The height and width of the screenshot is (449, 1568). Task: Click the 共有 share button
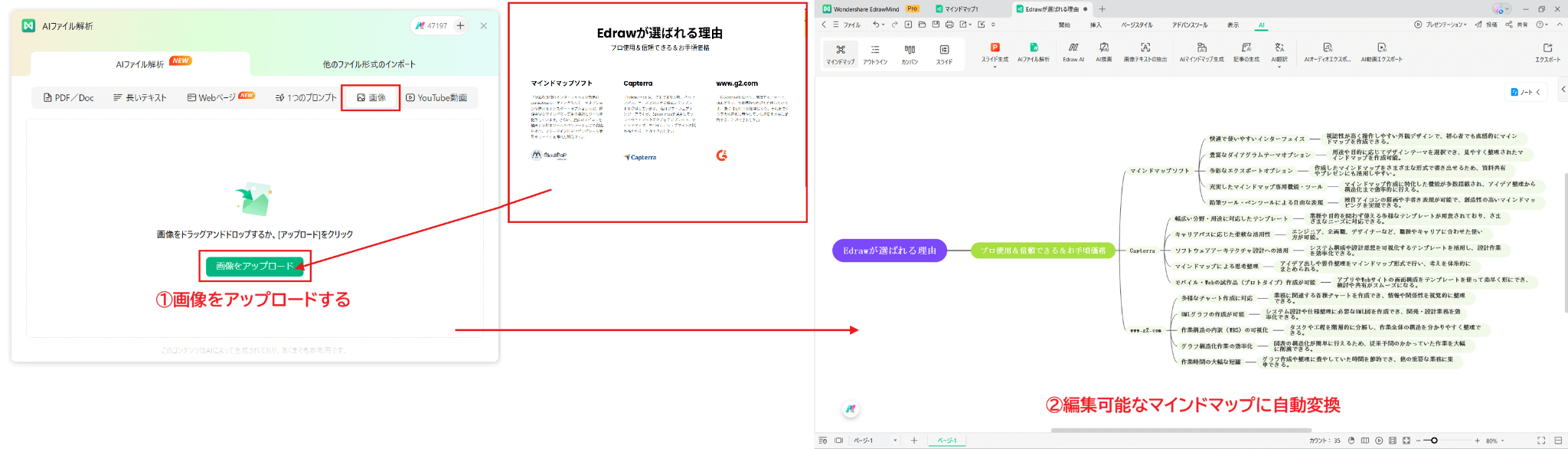click(x=1517, y=25)
